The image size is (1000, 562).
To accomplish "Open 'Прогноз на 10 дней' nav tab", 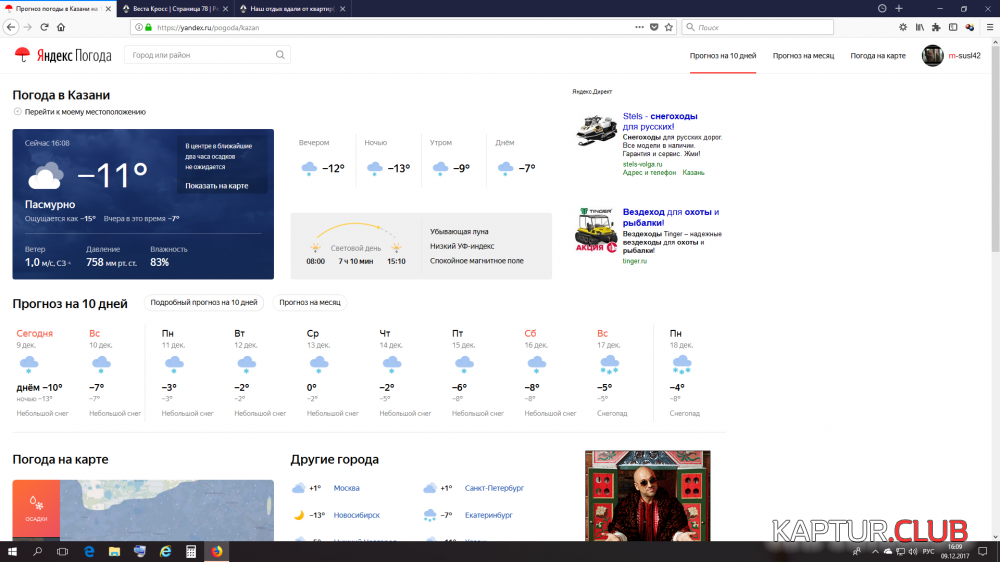I will pyautogui.click(x=723, y=55).
